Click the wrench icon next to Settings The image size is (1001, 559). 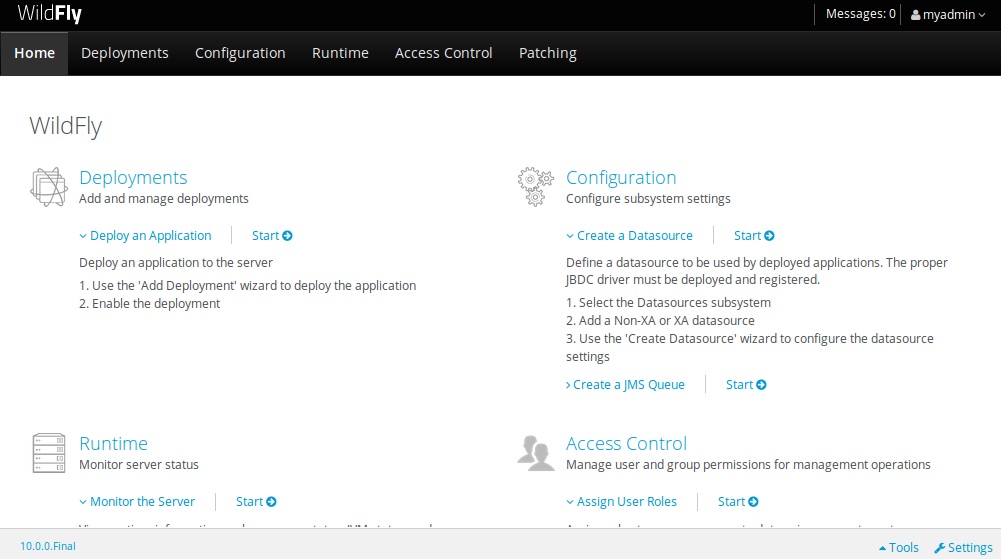click(x=939, y=548)
